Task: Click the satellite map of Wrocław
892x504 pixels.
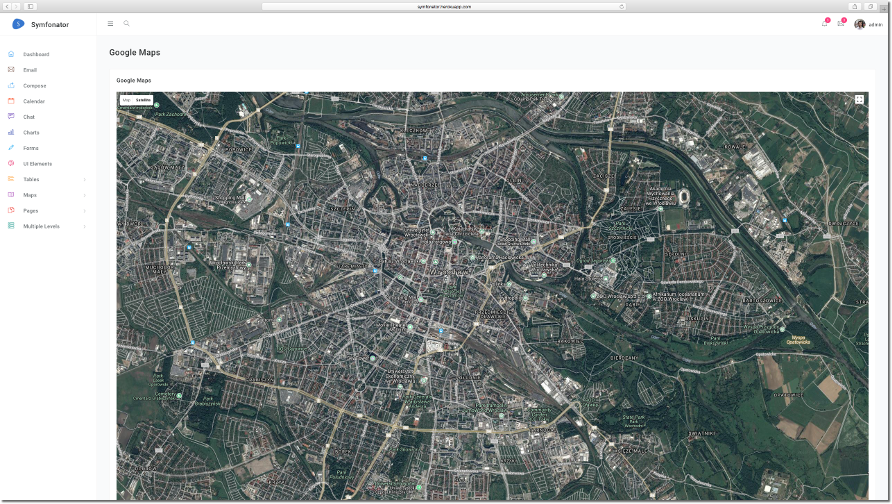Action: (x=492, y=296)
